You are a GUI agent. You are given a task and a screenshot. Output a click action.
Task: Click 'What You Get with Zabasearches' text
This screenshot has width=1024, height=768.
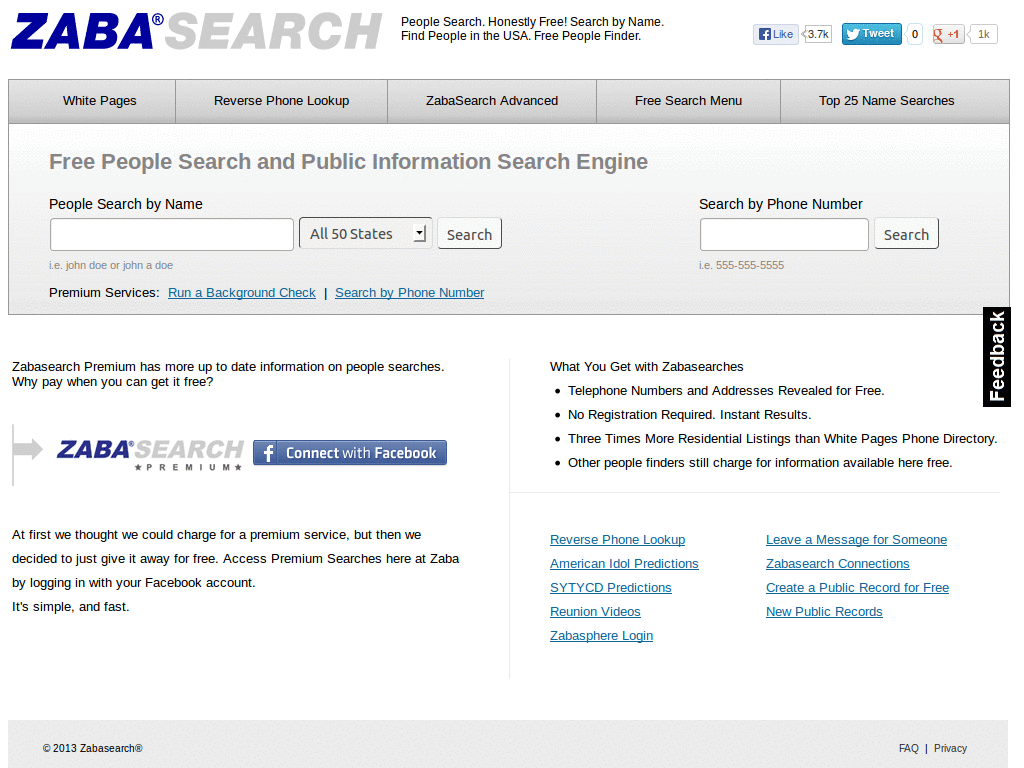[x=646, y=366]
